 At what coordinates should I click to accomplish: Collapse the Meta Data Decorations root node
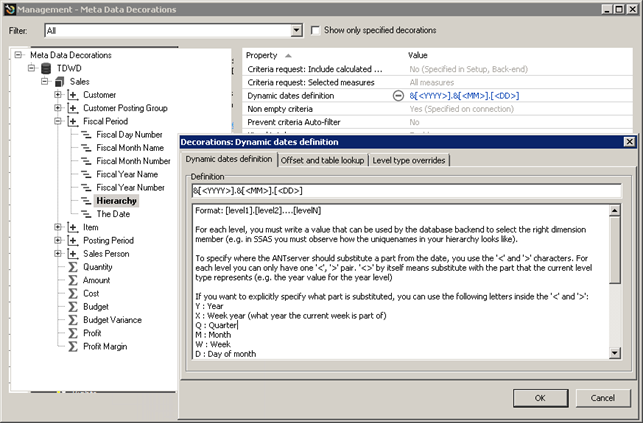coord(18,55)
